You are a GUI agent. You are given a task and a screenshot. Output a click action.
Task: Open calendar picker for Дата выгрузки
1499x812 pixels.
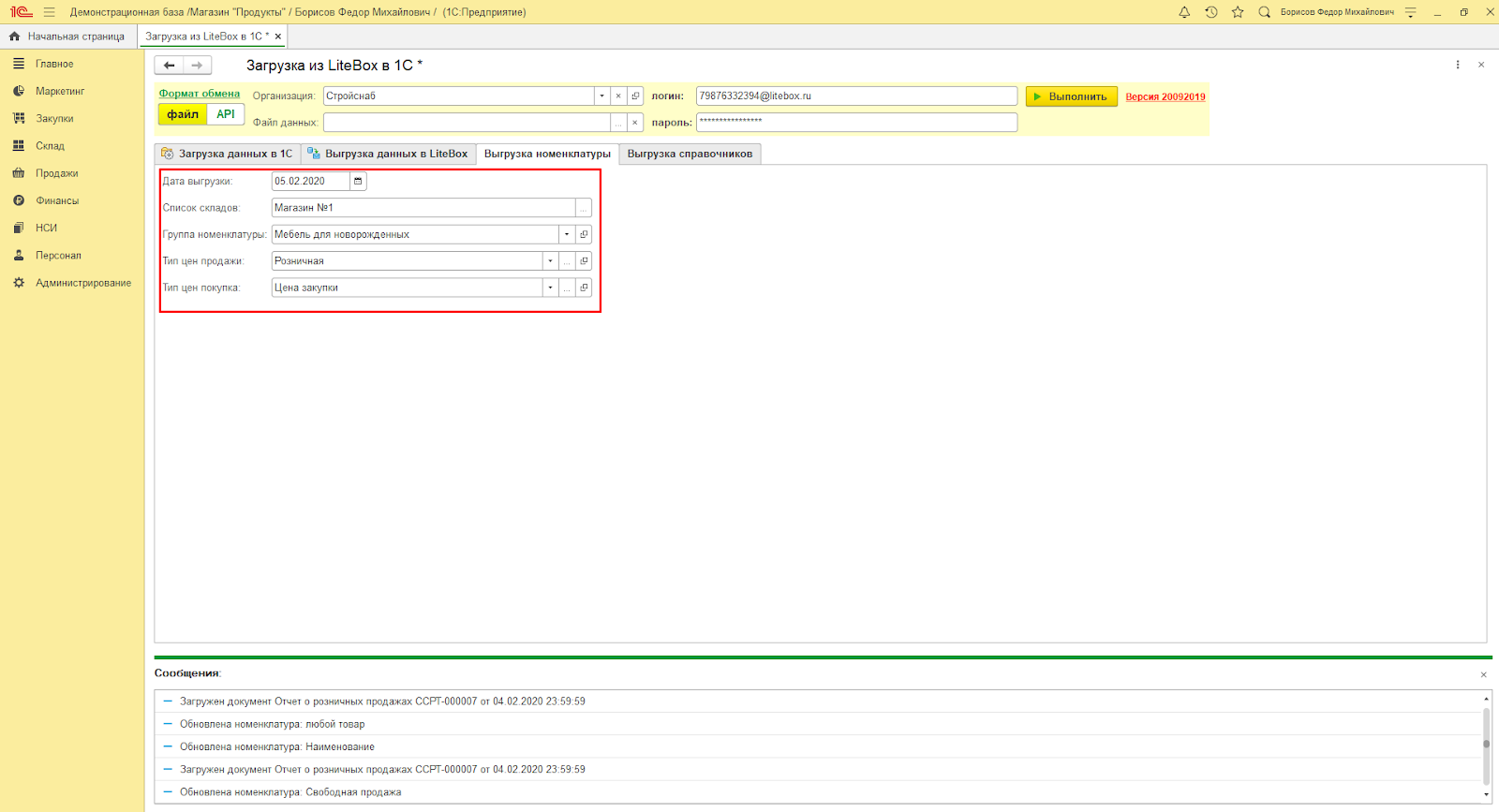[358, 182]
